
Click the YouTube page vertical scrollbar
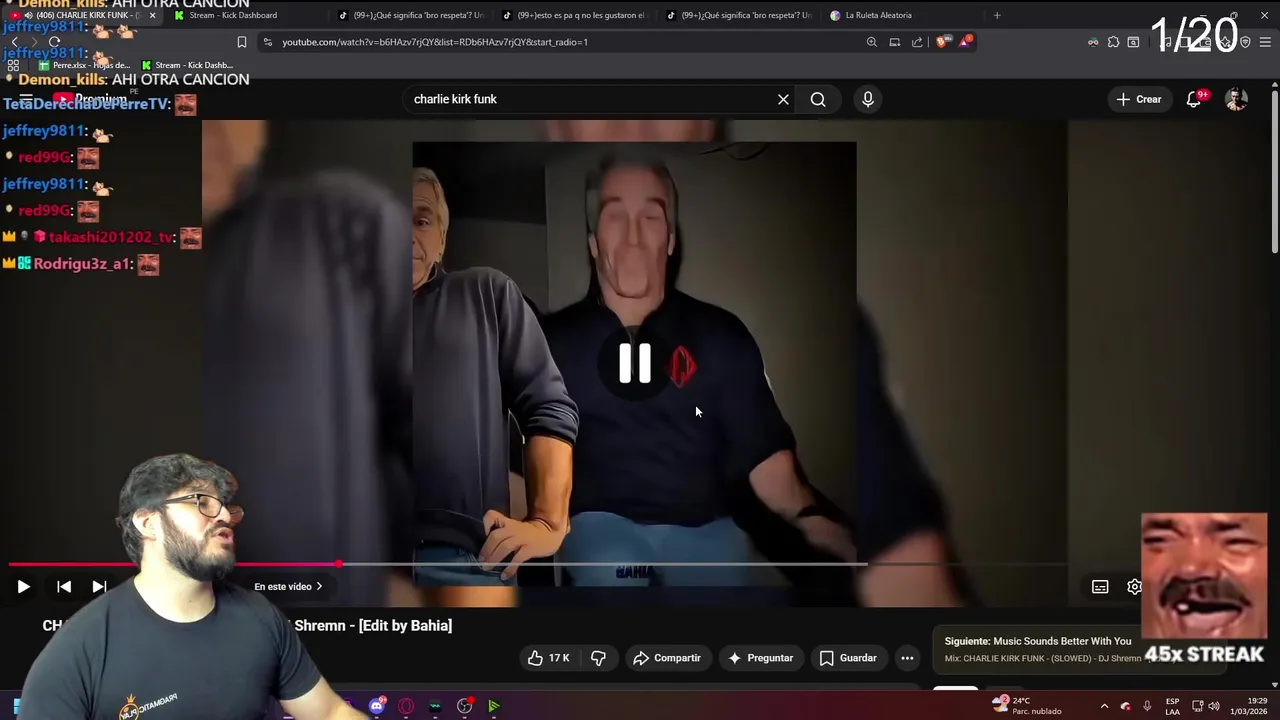pyautogui.click(x=1274, y=170)
